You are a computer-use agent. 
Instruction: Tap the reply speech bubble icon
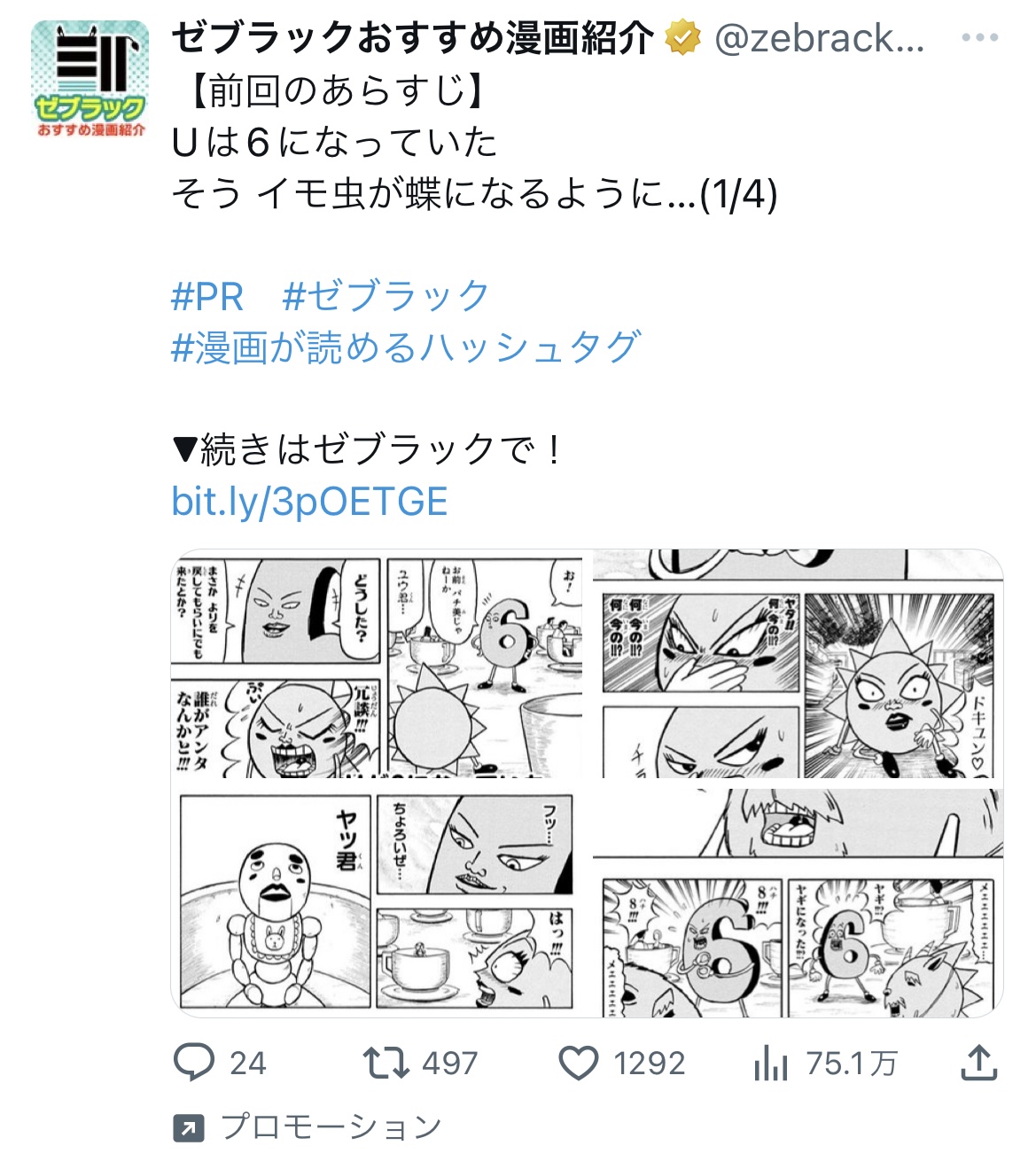pos(194,1062)
